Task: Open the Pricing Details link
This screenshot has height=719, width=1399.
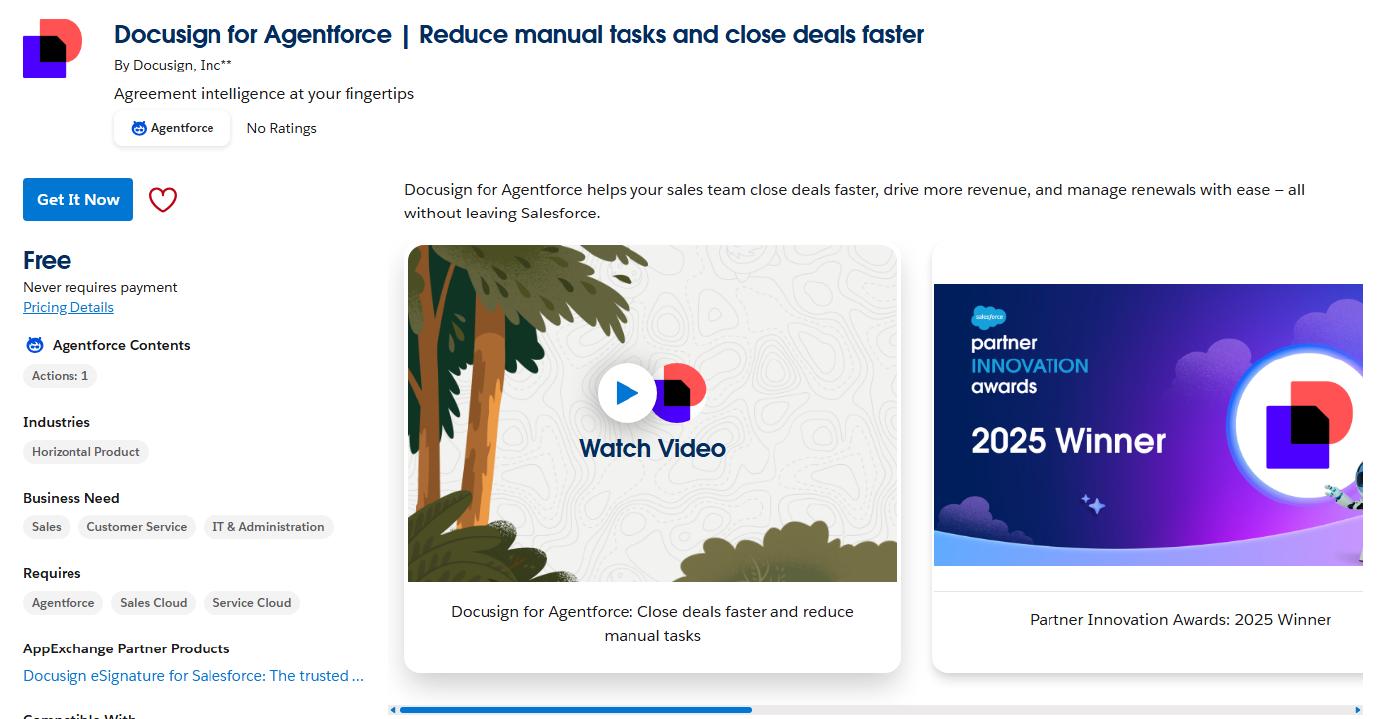Action: (68, 307)
